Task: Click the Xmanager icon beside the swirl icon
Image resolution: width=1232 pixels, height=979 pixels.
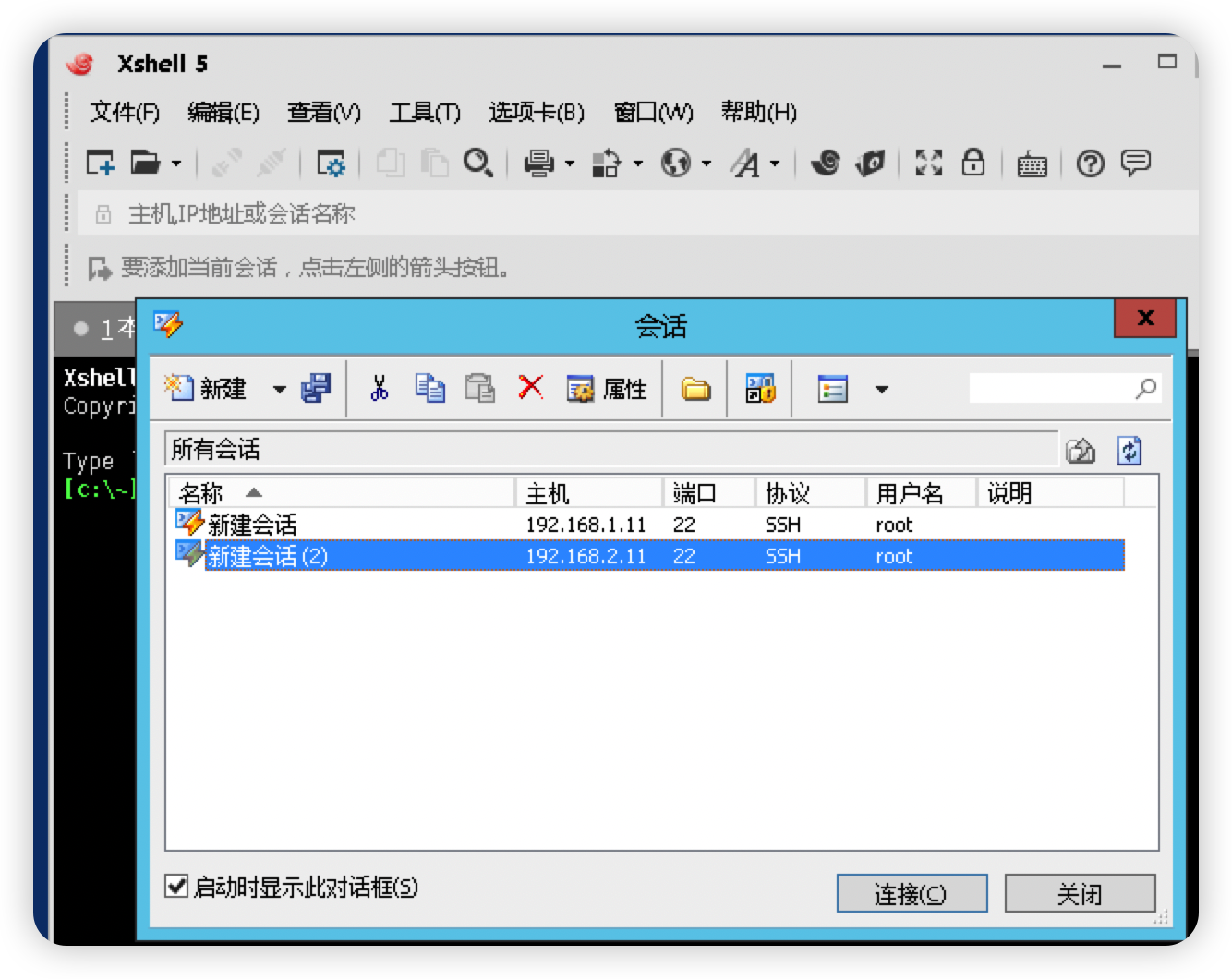Action: point(870,163)
